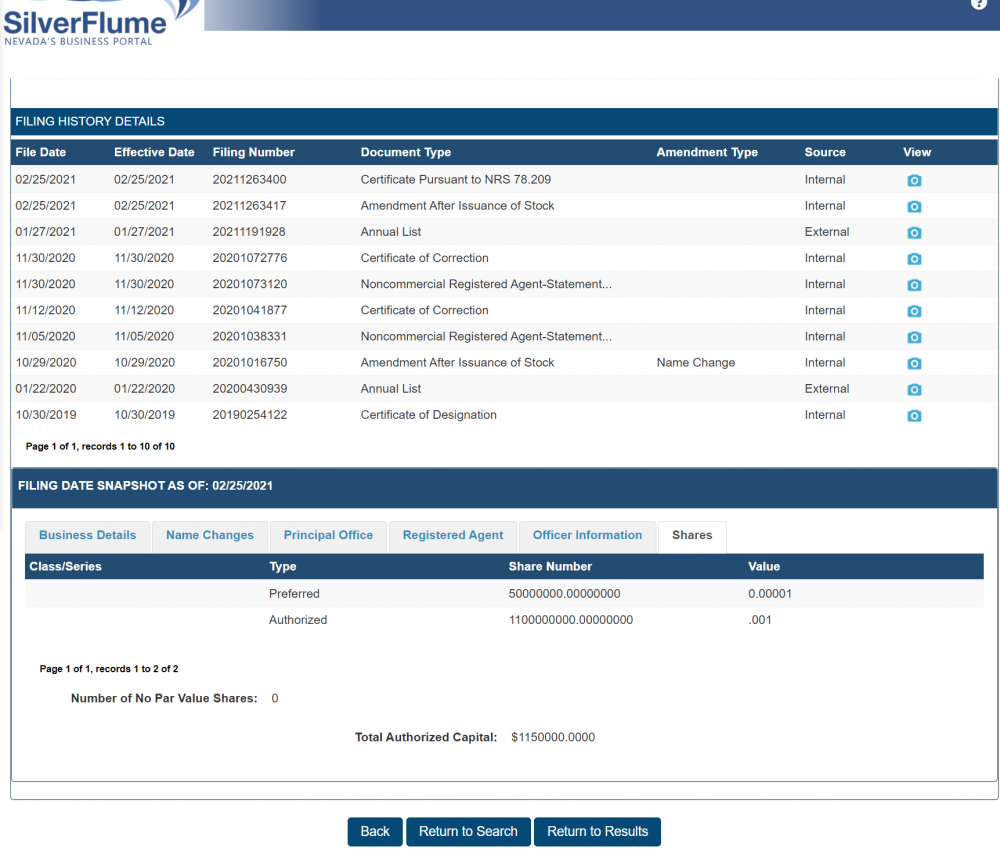Go to Officer Information tab
The image size is (1000, 854).
point(587,536)
